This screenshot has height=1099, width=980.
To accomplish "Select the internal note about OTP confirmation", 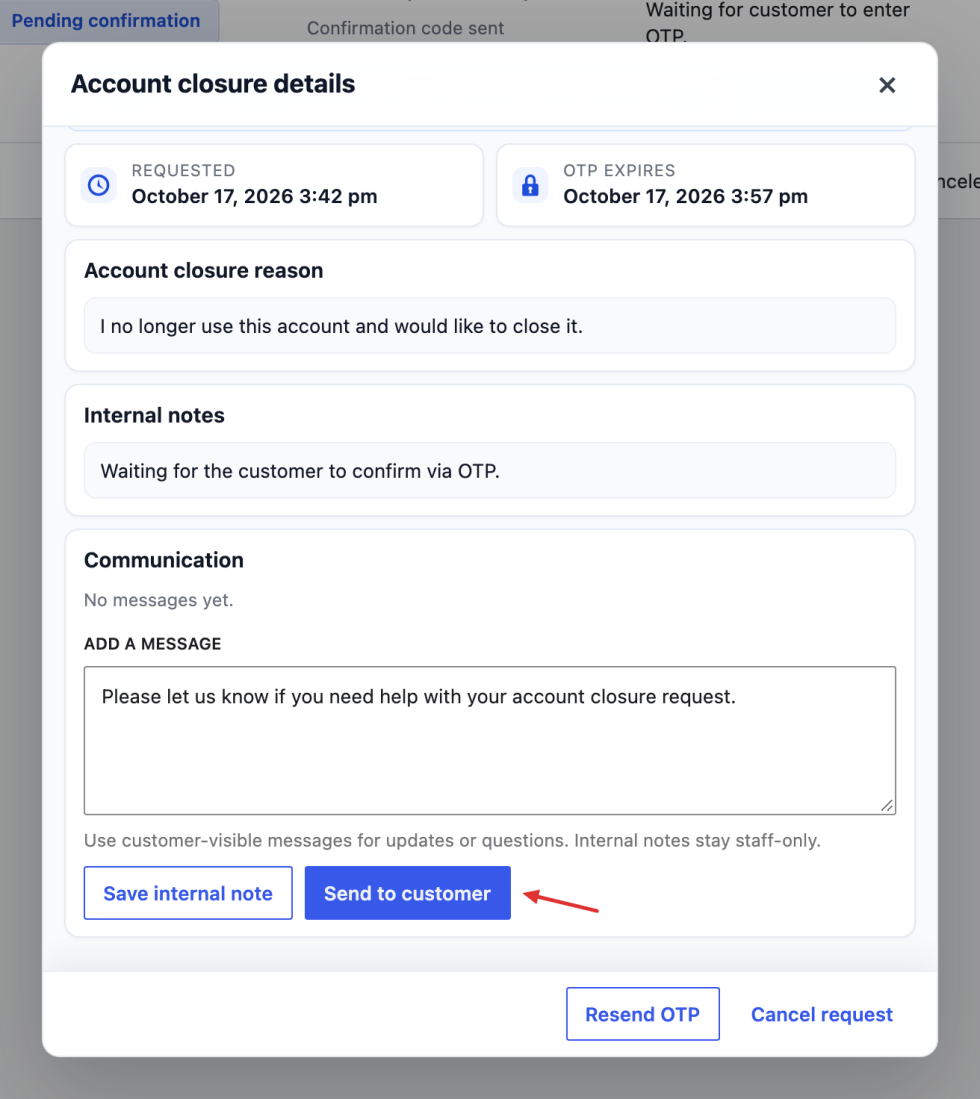I will point(300,471).
